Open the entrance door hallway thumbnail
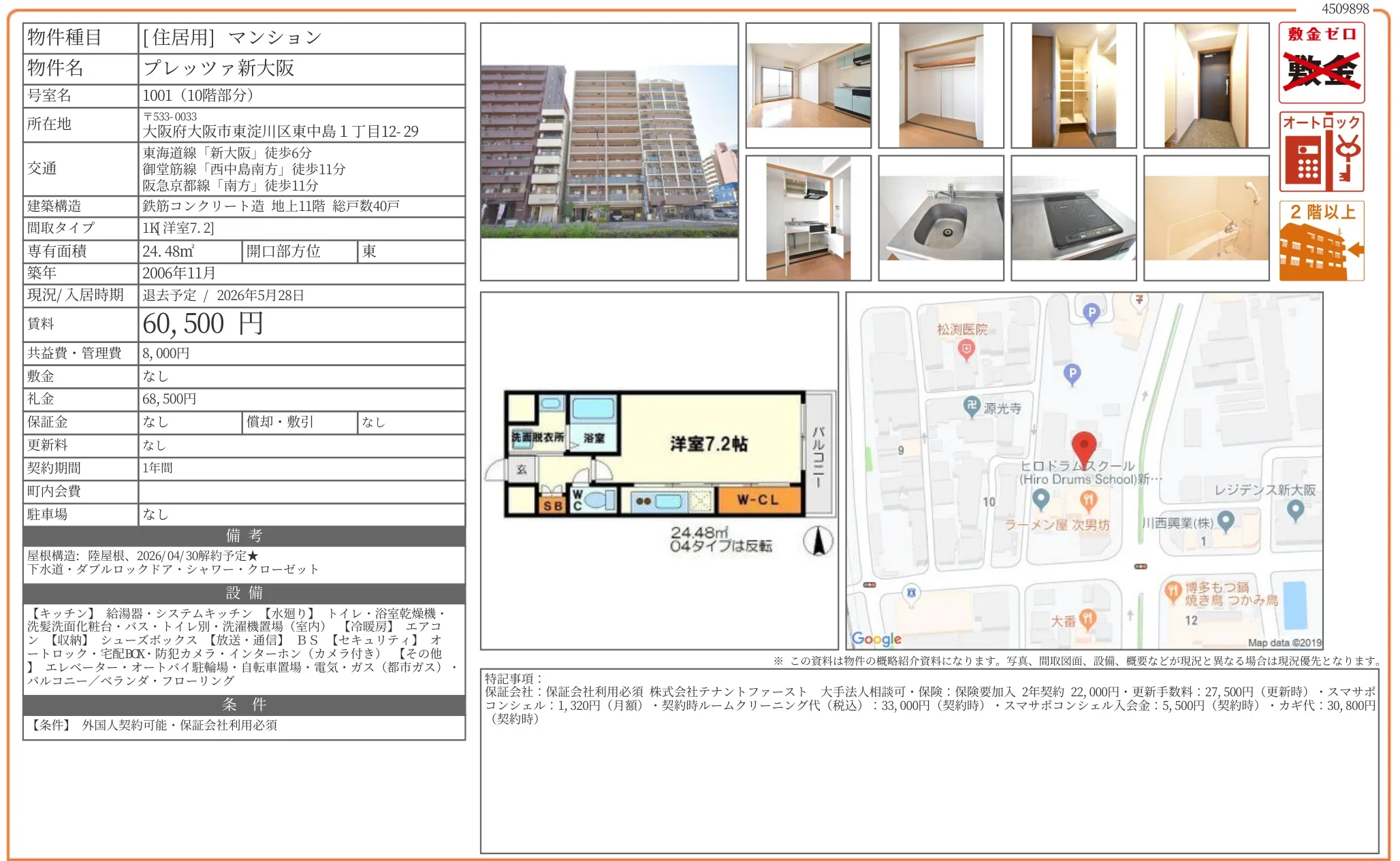This screenshot has width=1400, height=861. pyautogui.click(x=1206, y=86)
